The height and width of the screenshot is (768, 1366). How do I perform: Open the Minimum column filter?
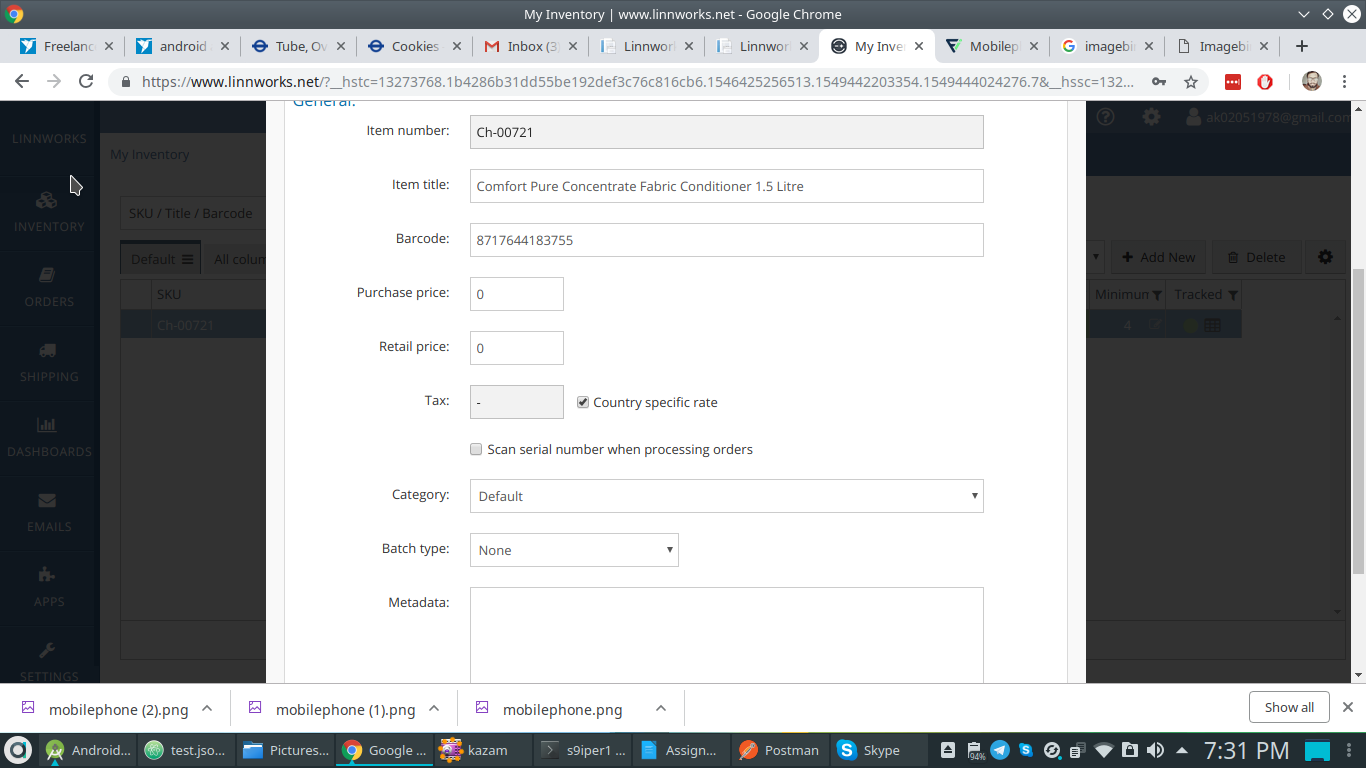pos(1157,295)
